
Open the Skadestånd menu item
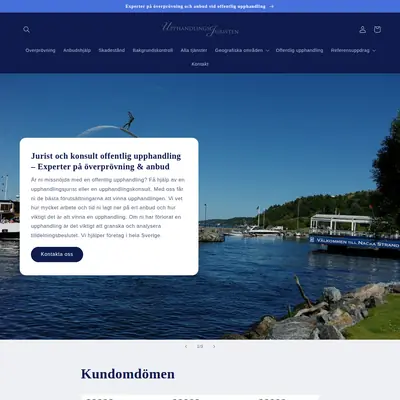[112, 50]
